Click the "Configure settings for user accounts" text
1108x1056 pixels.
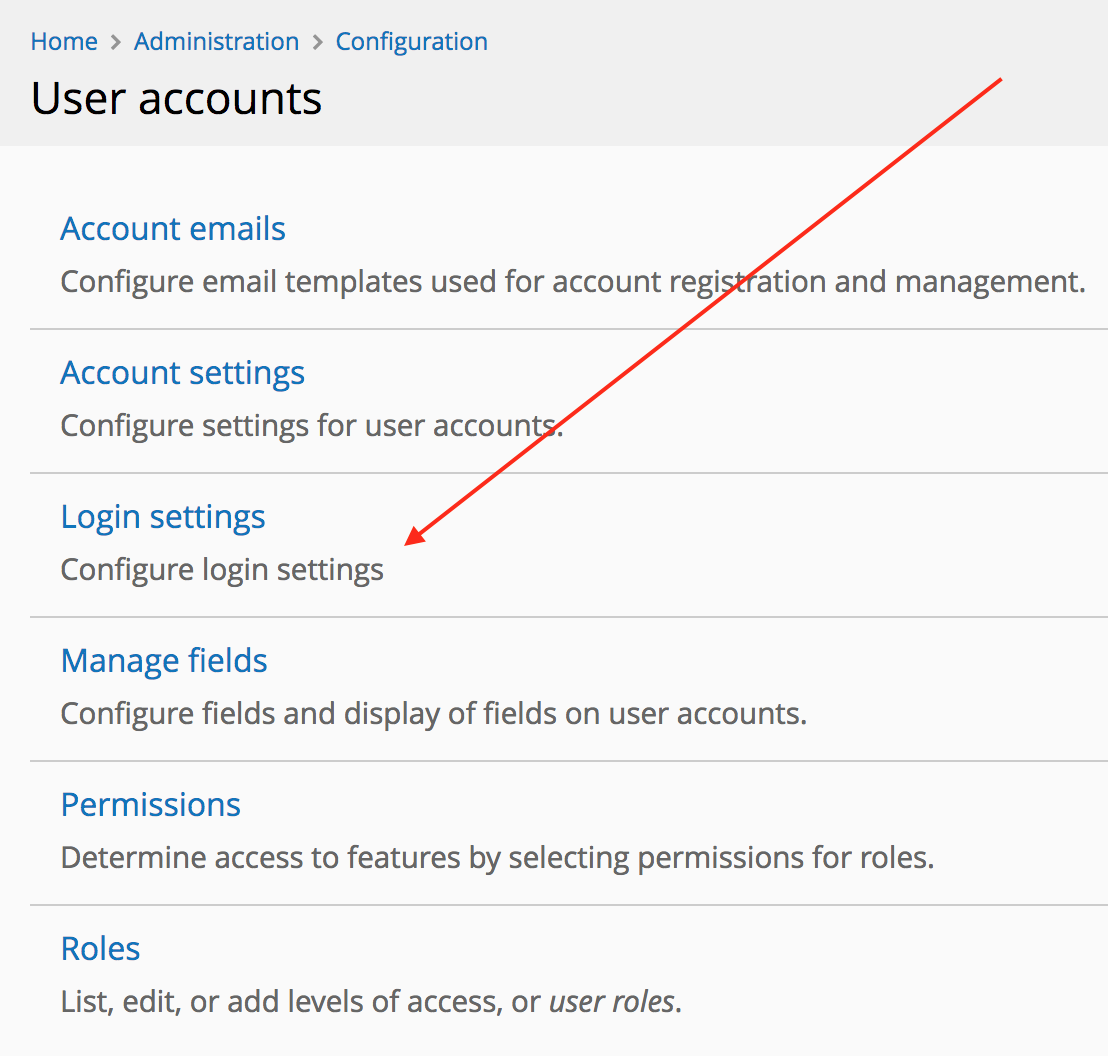pos(310,425)
